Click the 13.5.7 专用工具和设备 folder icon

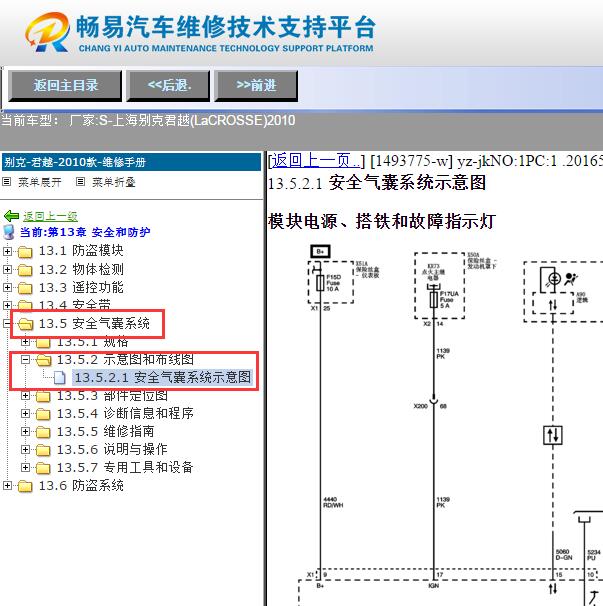coord(43,468)
